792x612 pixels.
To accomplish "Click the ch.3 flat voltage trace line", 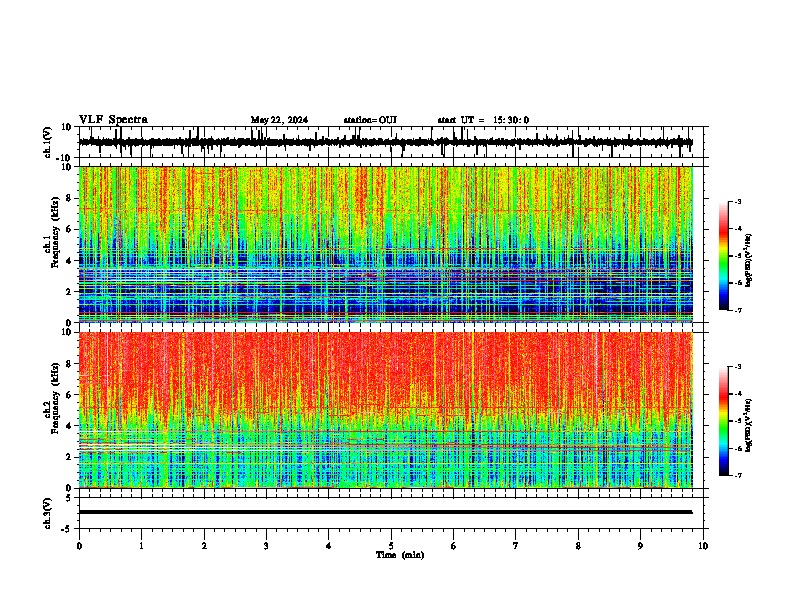I will tap(385, 512).
